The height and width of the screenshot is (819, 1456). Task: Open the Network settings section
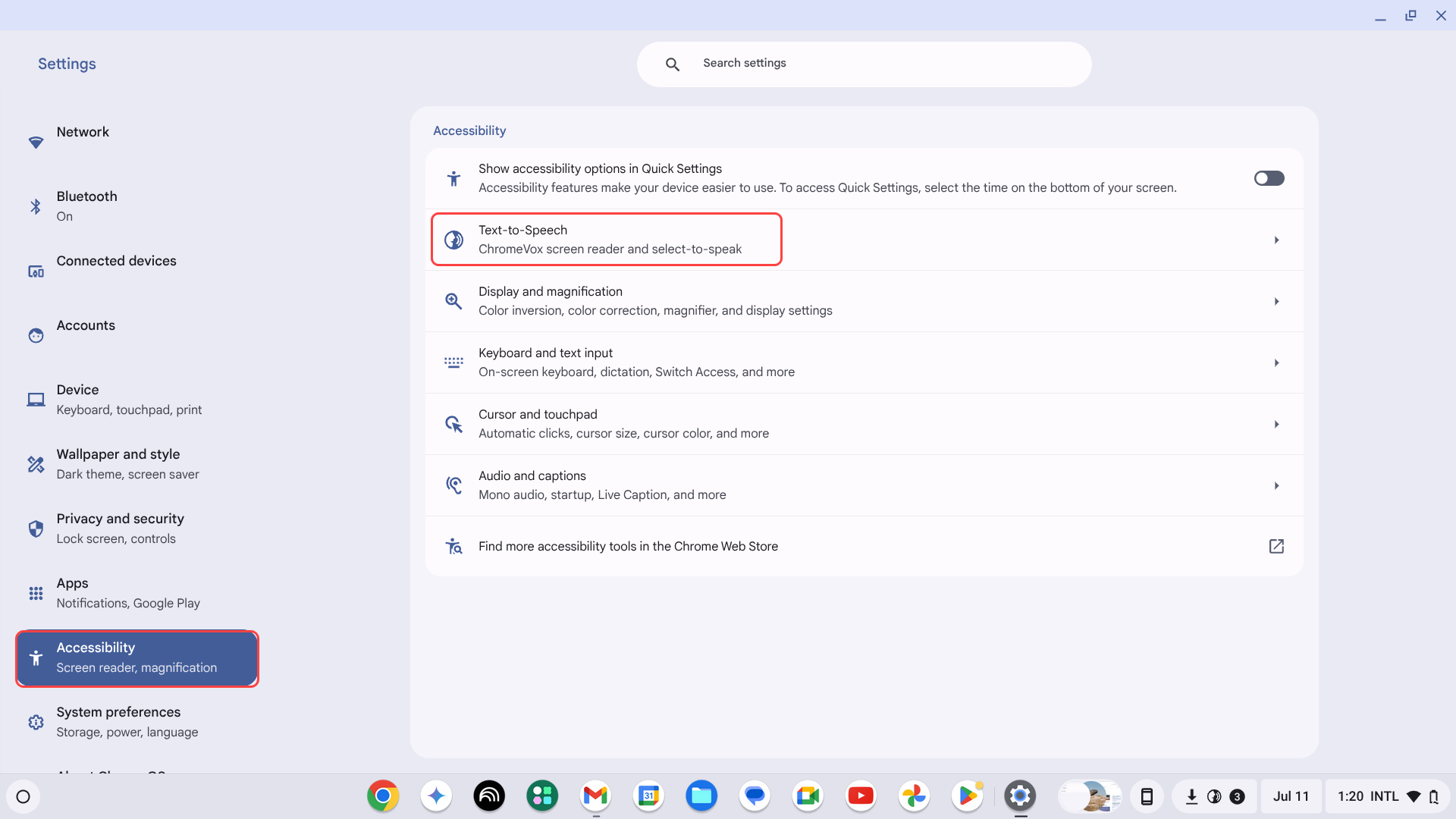(136, 142)
